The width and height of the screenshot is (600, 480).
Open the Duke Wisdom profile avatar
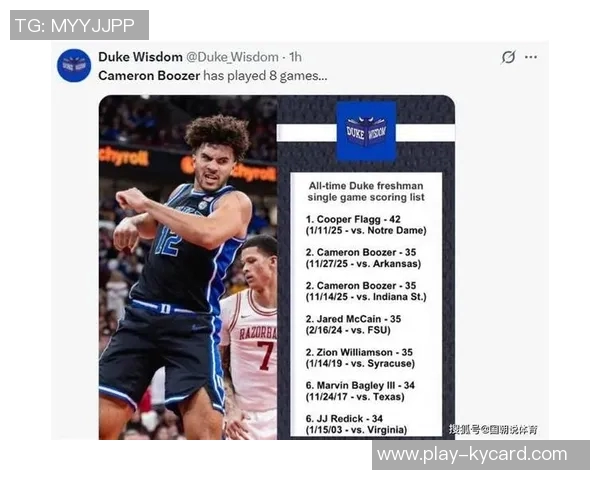click(x=74, y=65)
